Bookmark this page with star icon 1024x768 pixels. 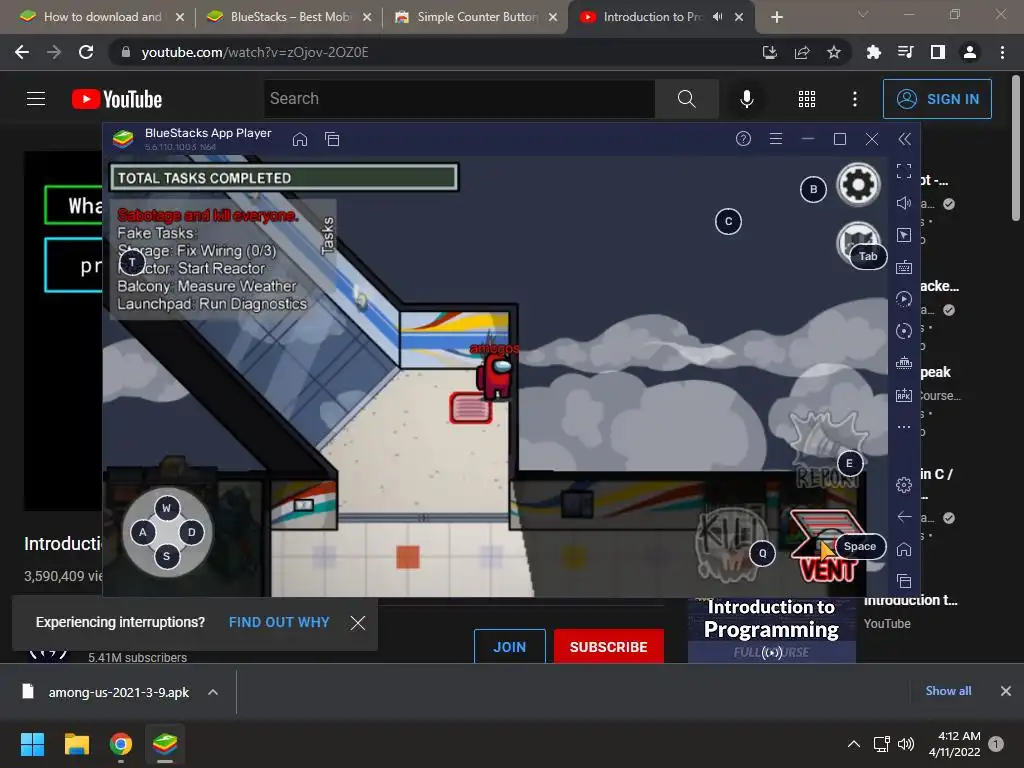(x=833, y=52)
